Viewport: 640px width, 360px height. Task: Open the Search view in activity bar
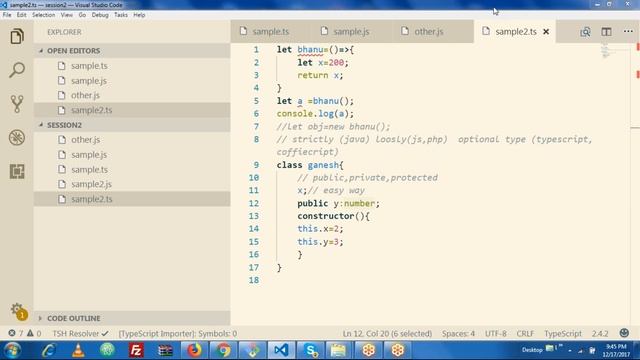pos(17,70)
